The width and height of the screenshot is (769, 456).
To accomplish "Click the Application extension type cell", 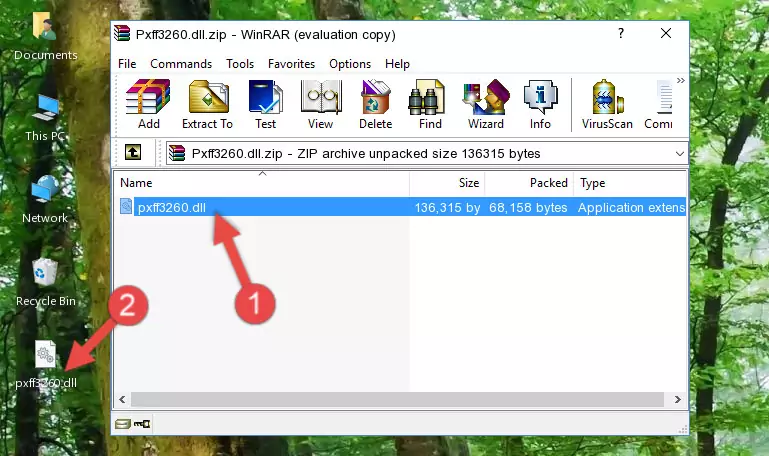I will coord(631,207).
